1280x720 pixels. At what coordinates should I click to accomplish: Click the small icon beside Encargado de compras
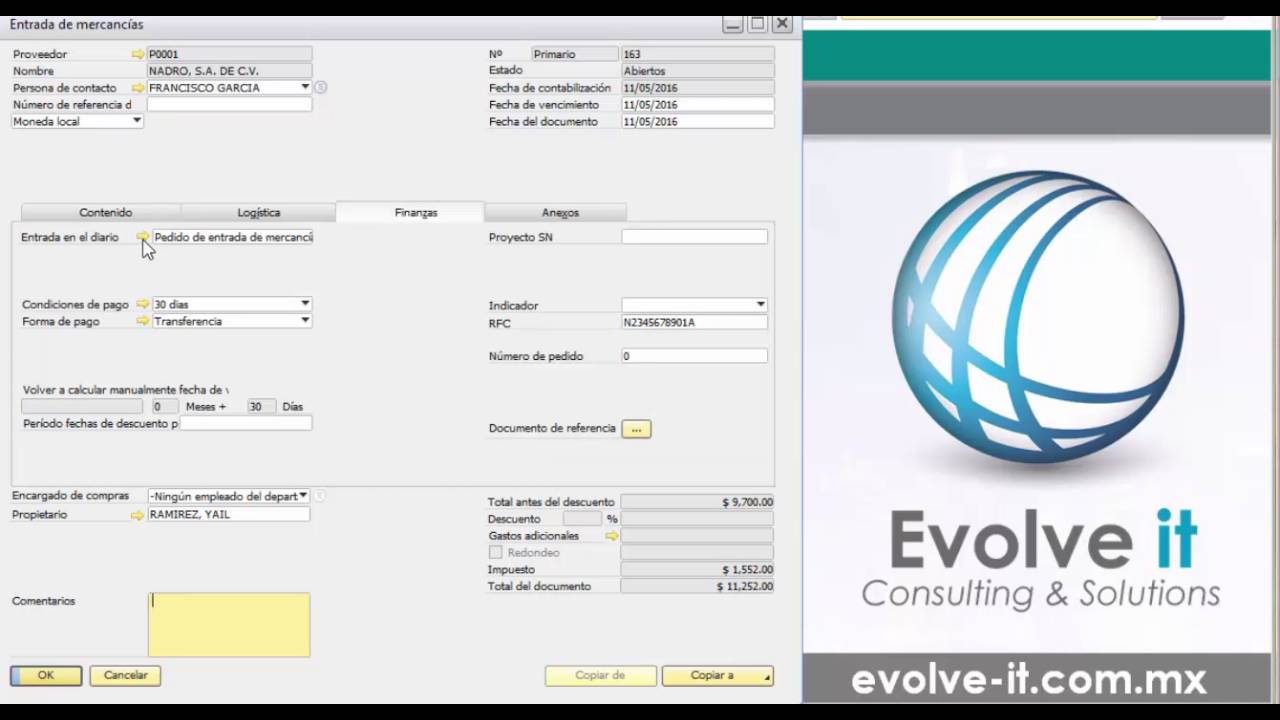tap(319, 496)
